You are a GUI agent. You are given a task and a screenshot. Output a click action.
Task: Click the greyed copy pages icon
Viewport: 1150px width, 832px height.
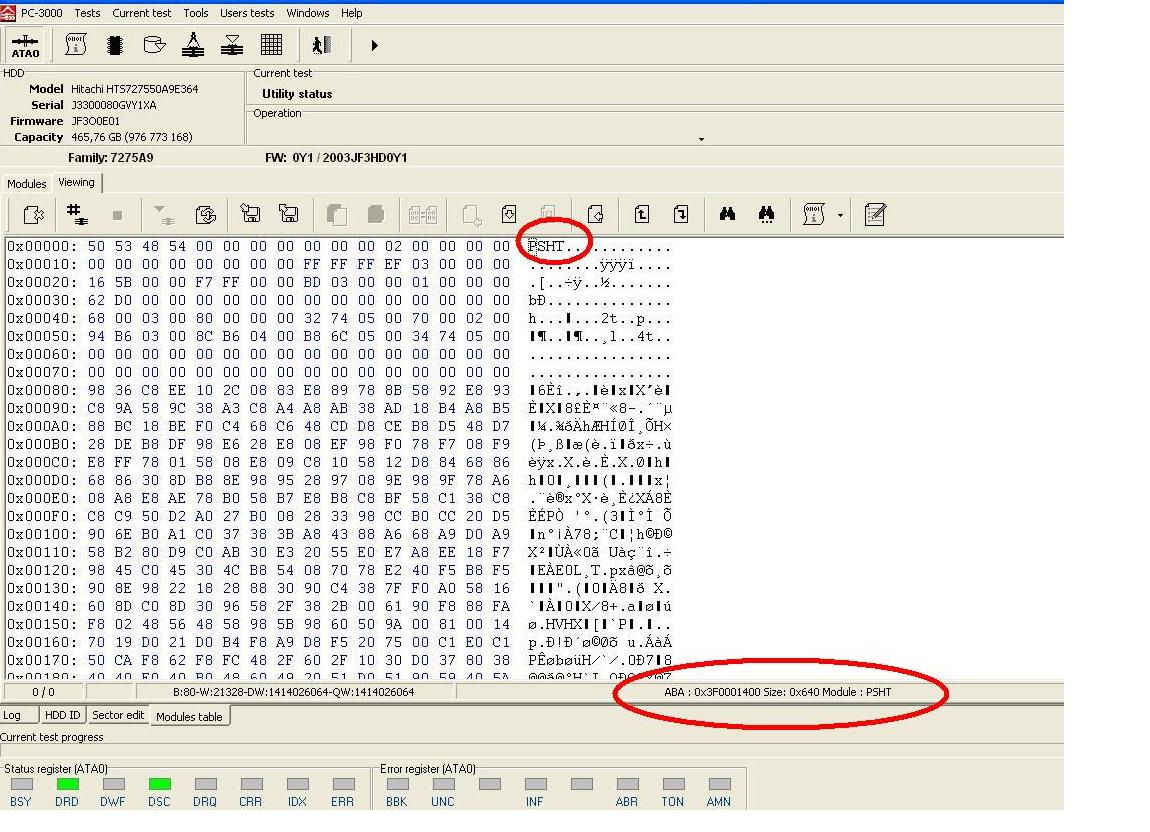337,214
